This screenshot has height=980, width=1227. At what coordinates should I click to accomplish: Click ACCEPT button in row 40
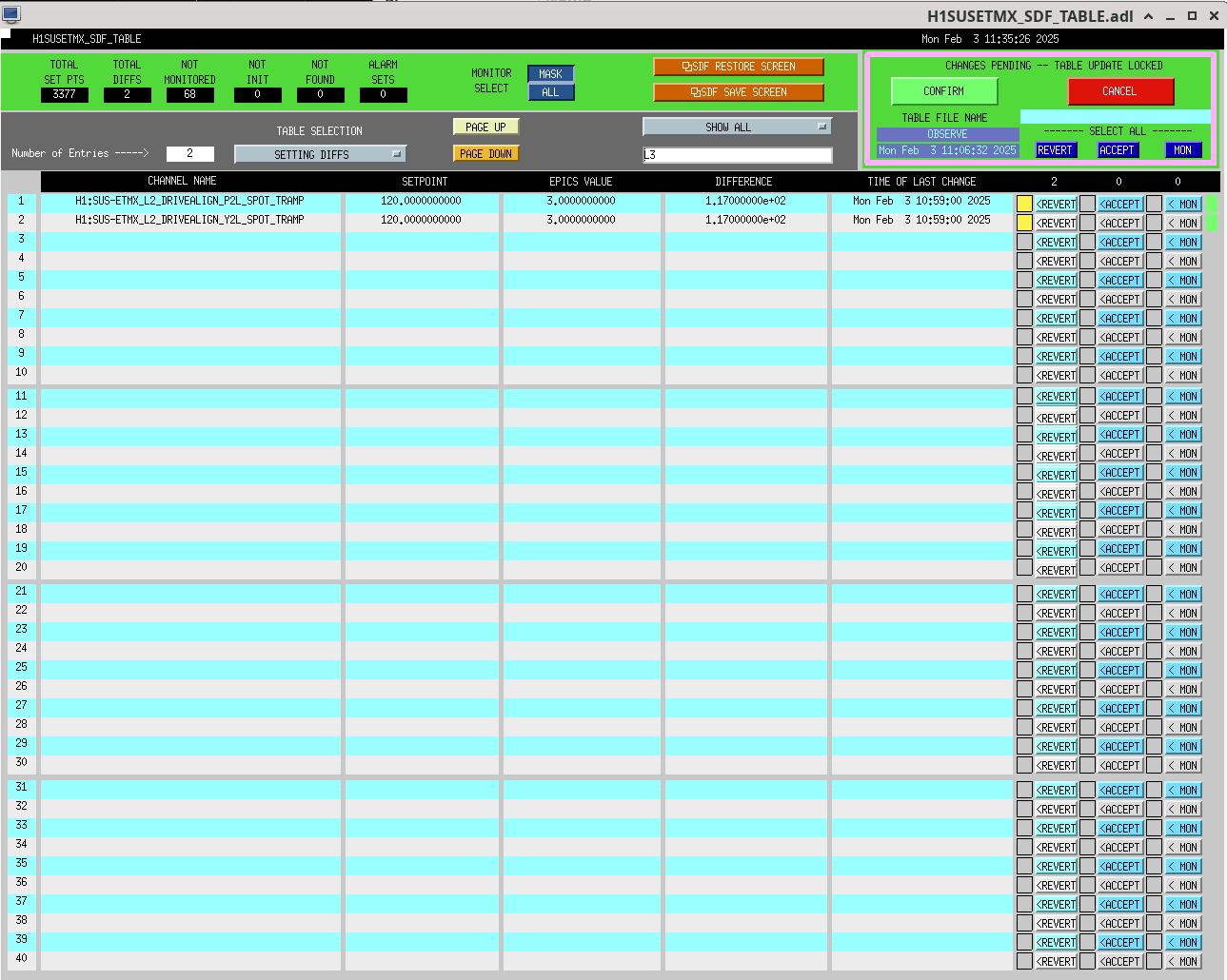pyautogui.click(x=1121, y=962)
